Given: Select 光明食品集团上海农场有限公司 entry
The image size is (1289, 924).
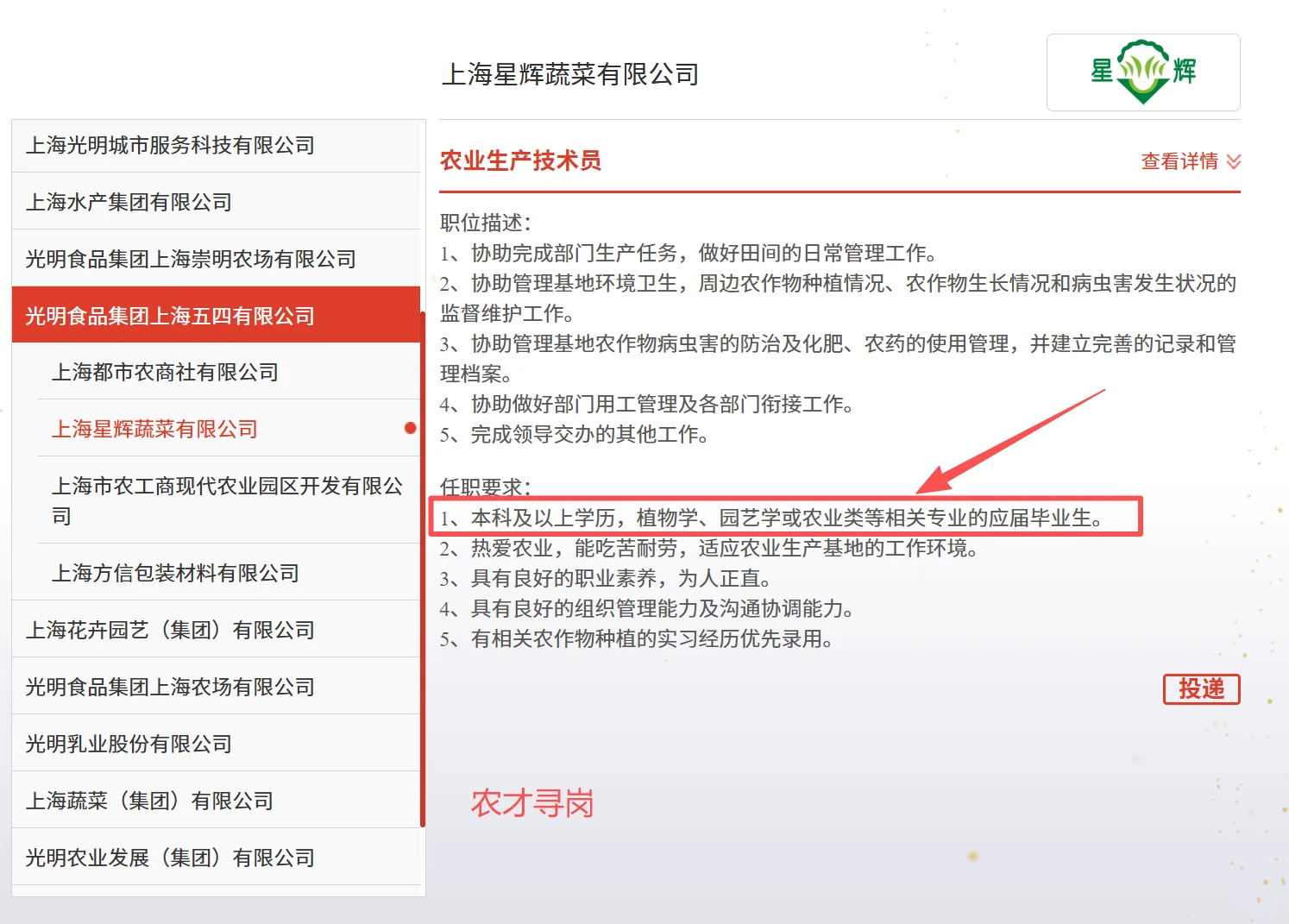Looking at the screenshot, I should 216,687.
